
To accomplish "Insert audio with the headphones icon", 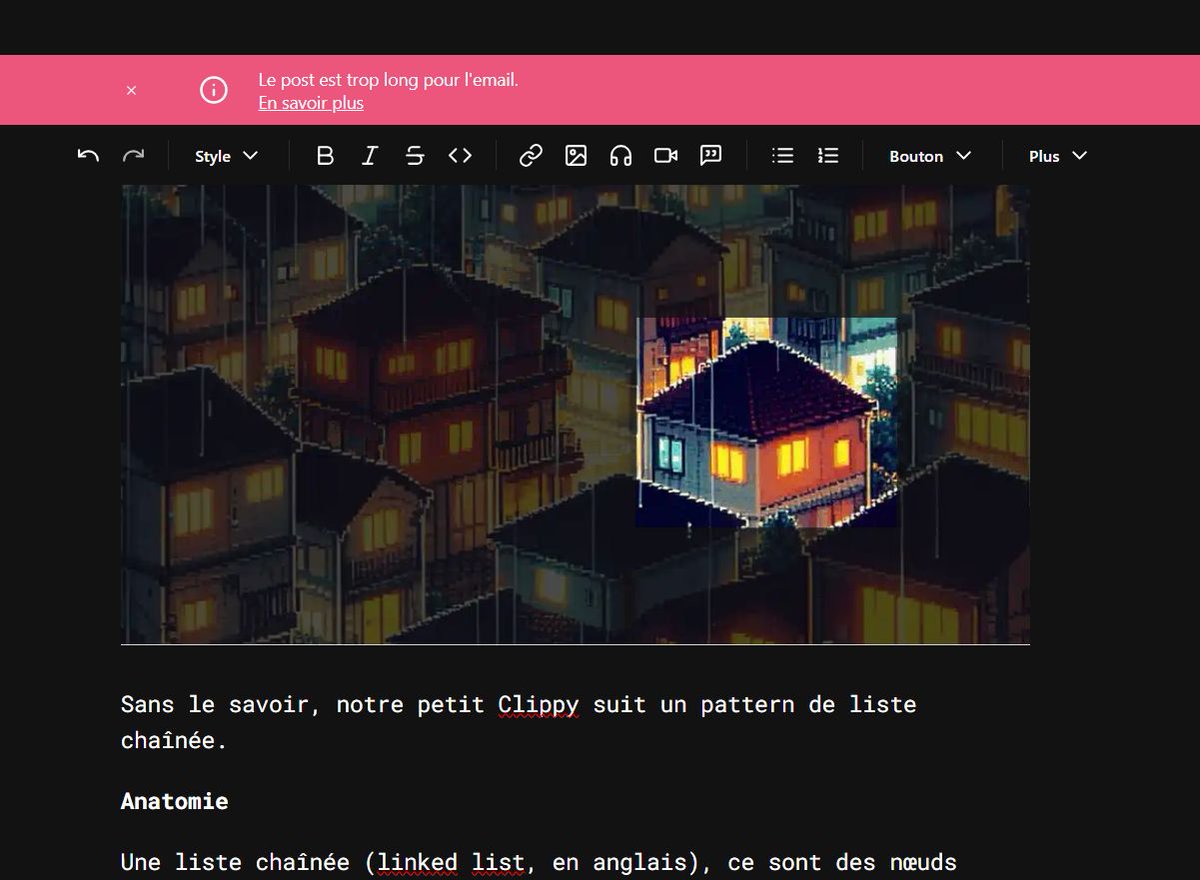I will [x=621, y=156].
